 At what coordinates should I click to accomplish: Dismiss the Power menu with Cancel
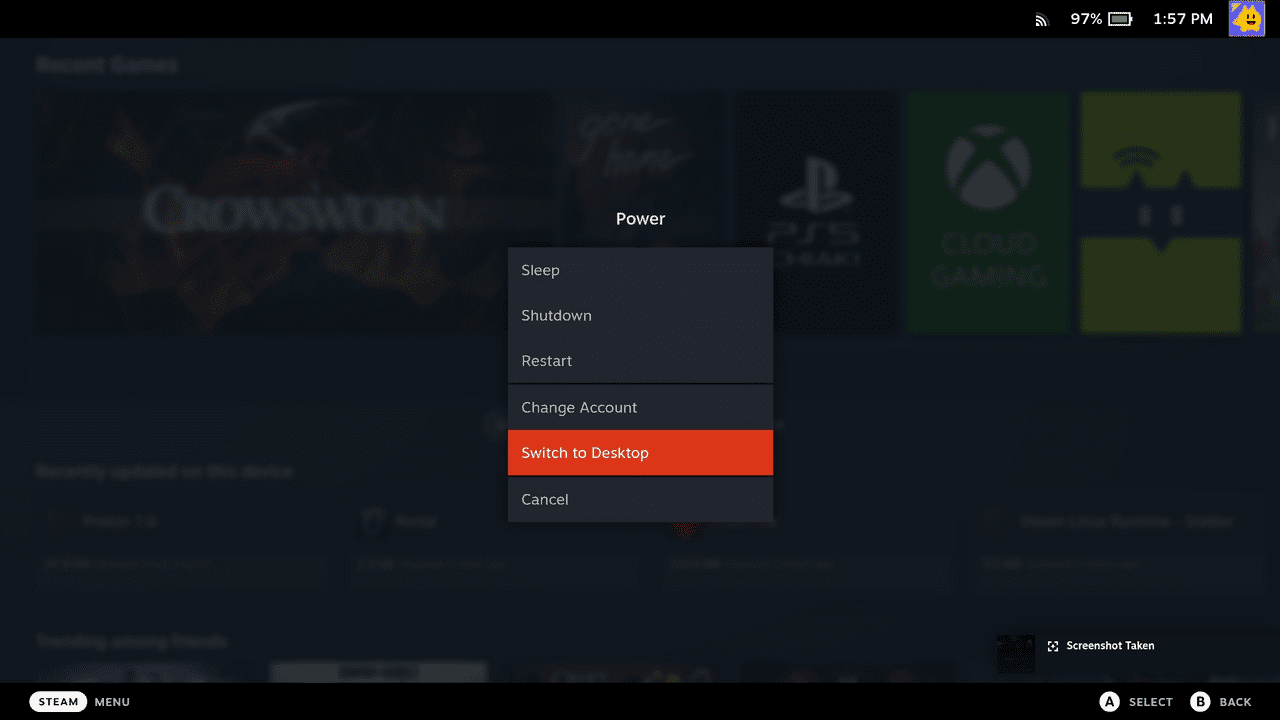(640, 499)
